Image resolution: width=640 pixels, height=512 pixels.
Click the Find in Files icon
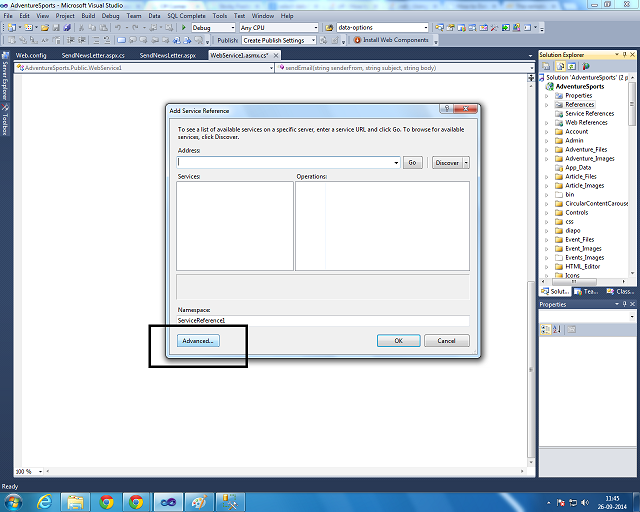pyautogui.click(x=329, y=28)
